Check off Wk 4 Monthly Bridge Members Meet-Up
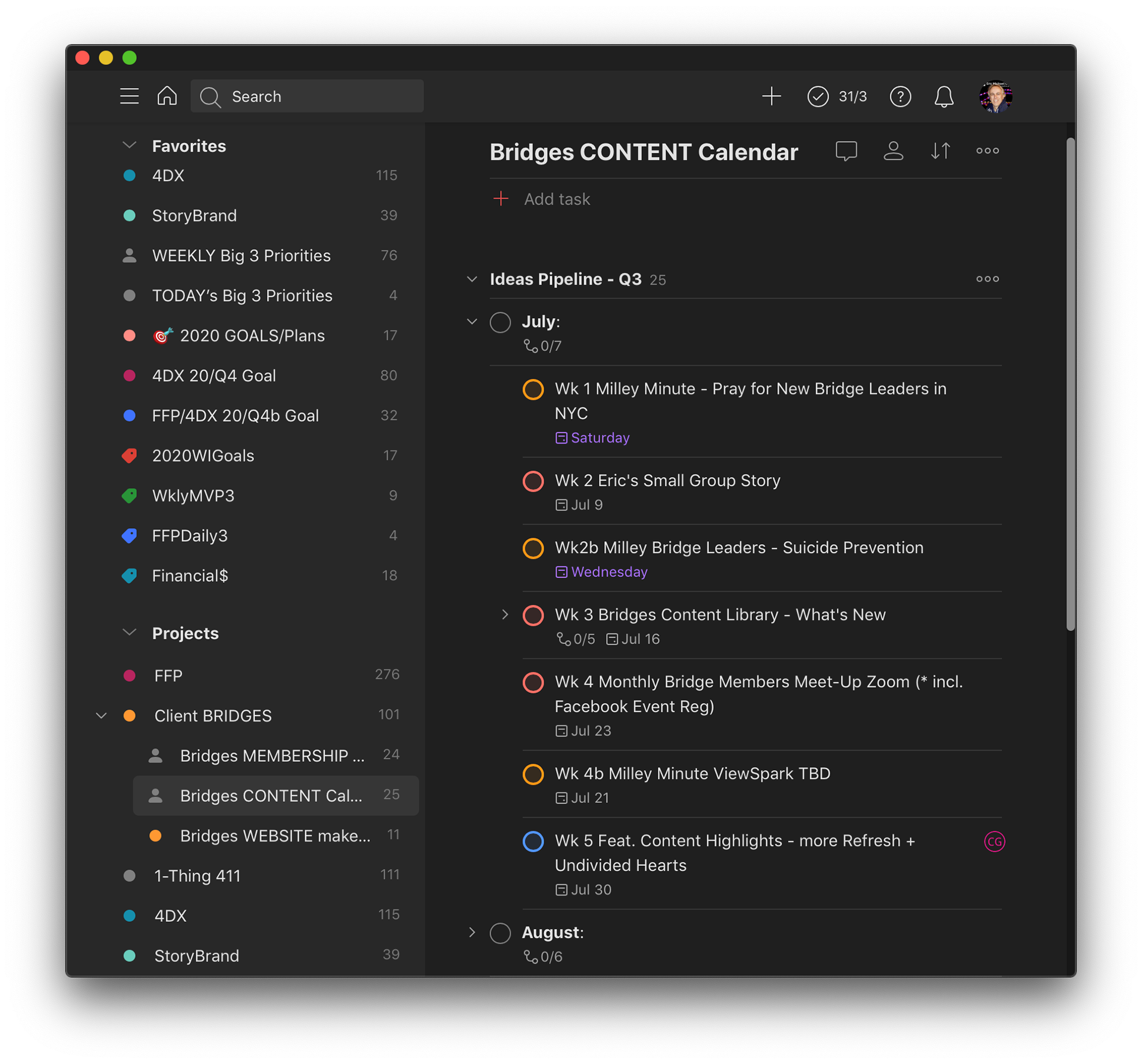The height and width of the screenshot is (1064, 1142). click(533, 682)
